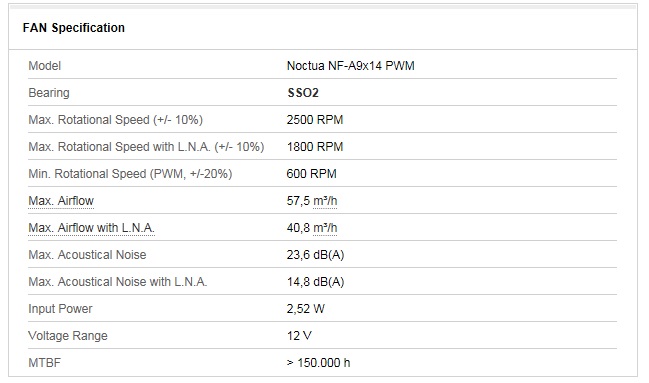
Task: Click the Voltage Range label
Action: (68, 335)
